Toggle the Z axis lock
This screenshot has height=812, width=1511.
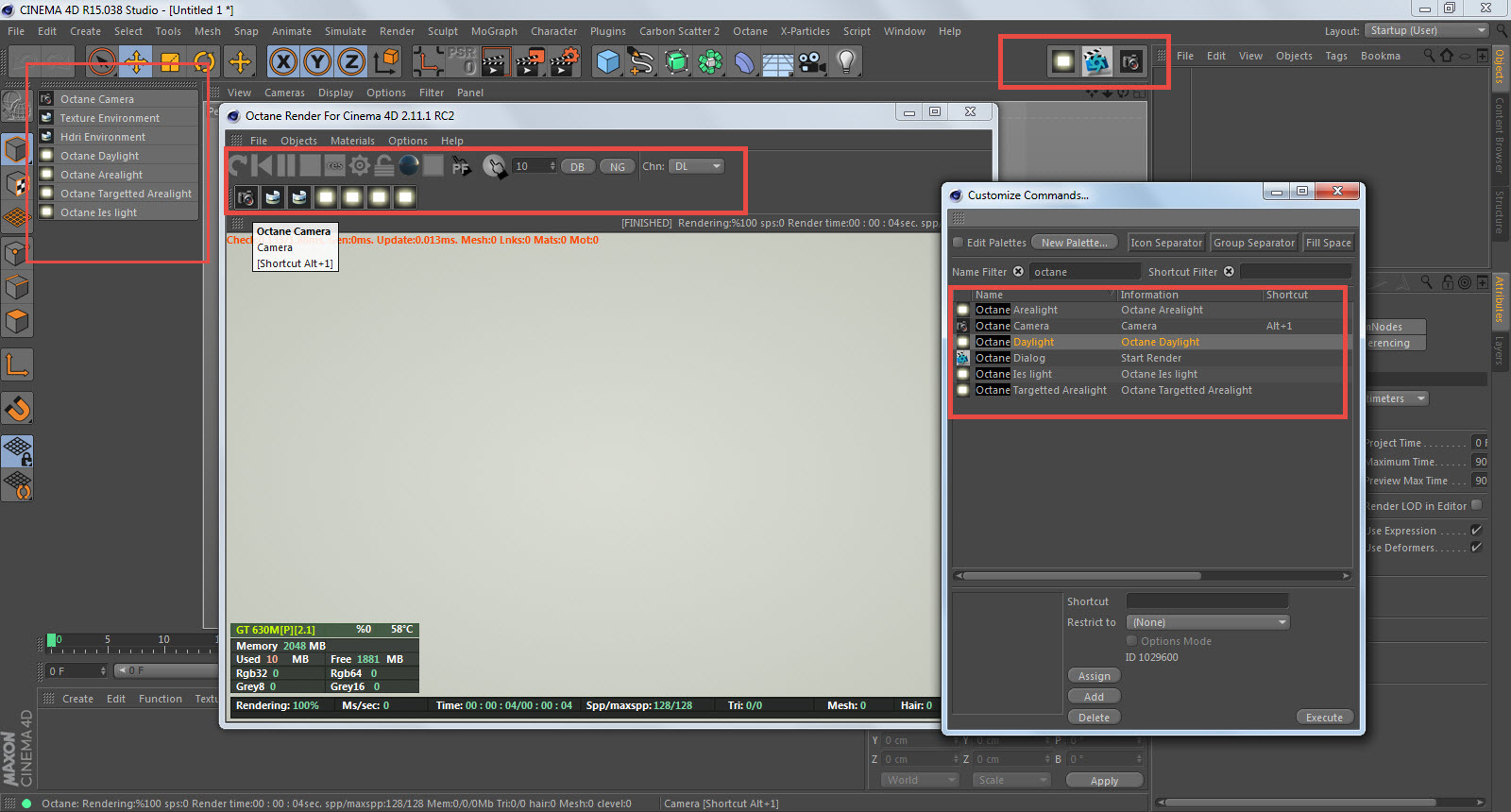coord(351,62)
